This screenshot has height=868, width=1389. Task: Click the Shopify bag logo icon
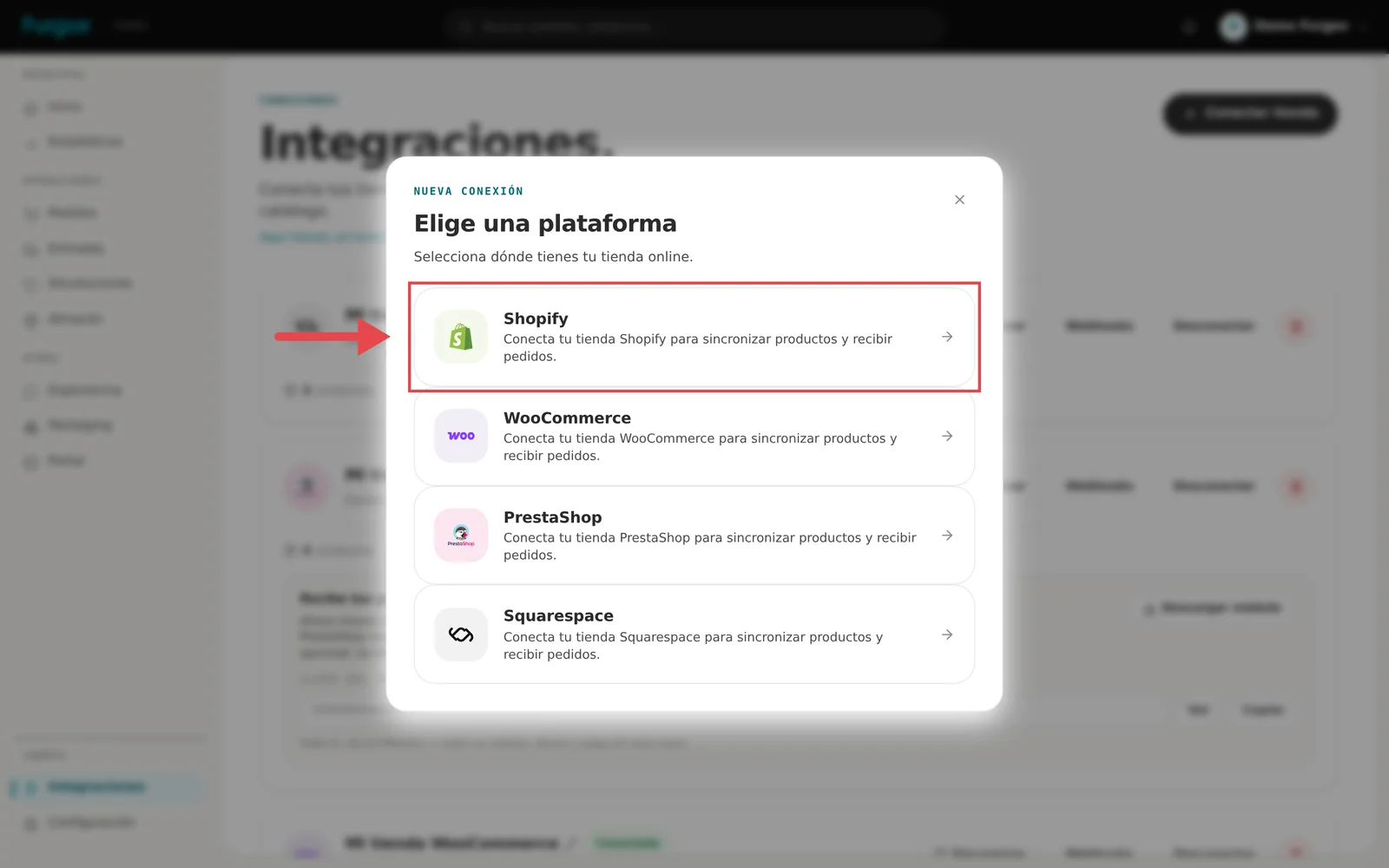pyautogui.click(x=461, y=337)
